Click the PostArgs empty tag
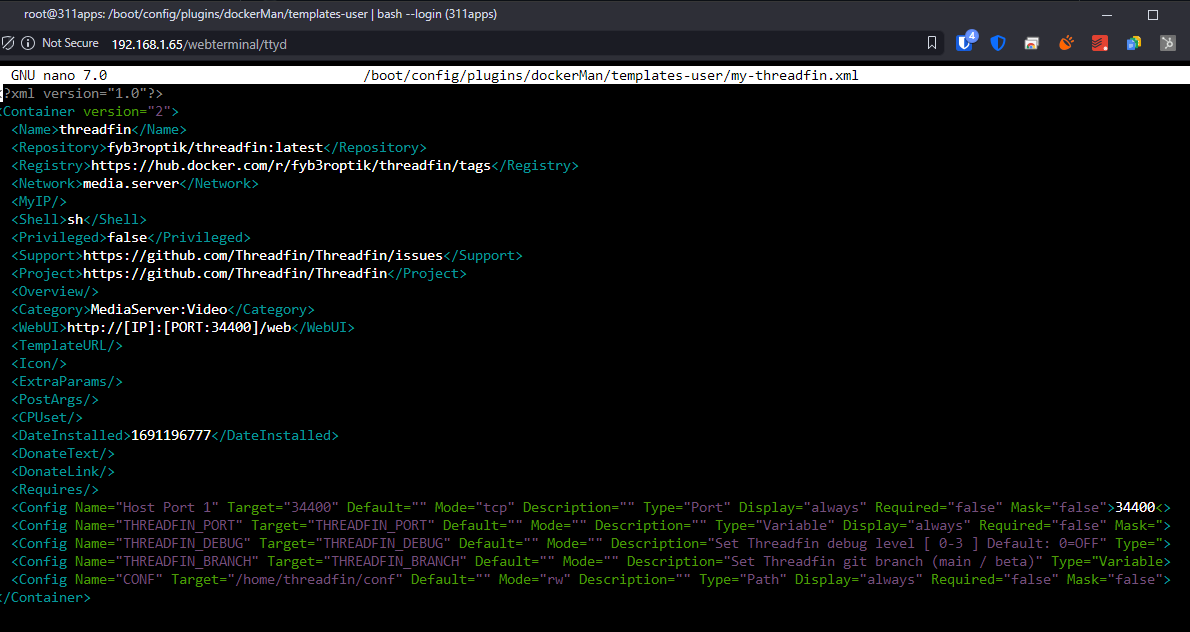This screenshot has height=632, width=1190. 55,399
